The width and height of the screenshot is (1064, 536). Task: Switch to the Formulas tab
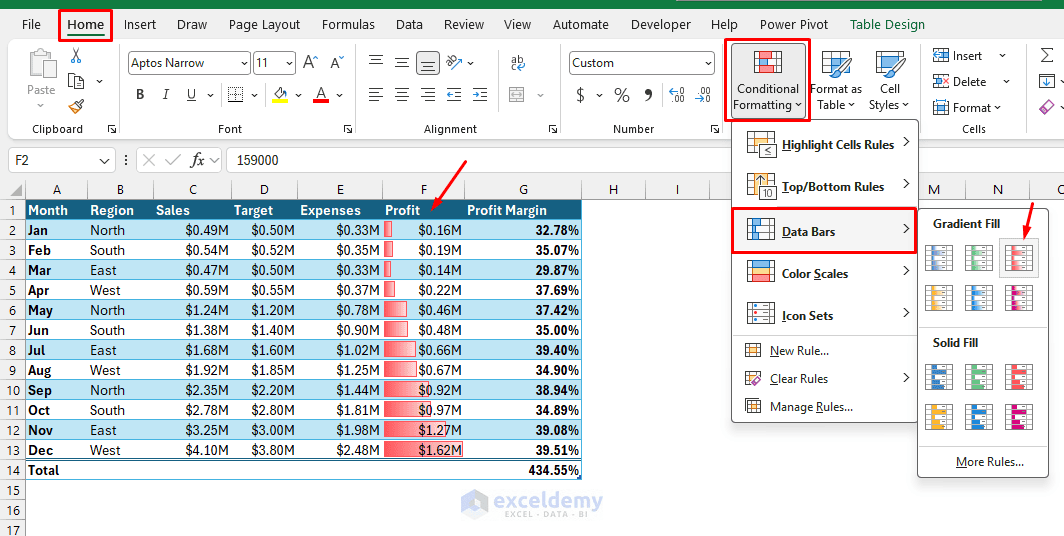point(348,24)
